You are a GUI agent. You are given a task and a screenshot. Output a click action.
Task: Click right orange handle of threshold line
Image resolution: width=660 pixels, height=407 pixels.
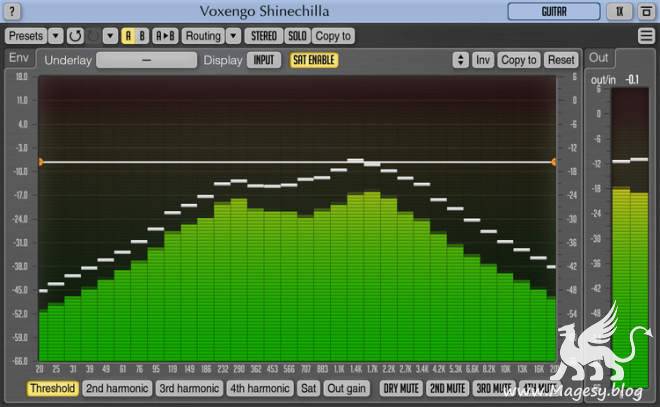tap(554, 162)
